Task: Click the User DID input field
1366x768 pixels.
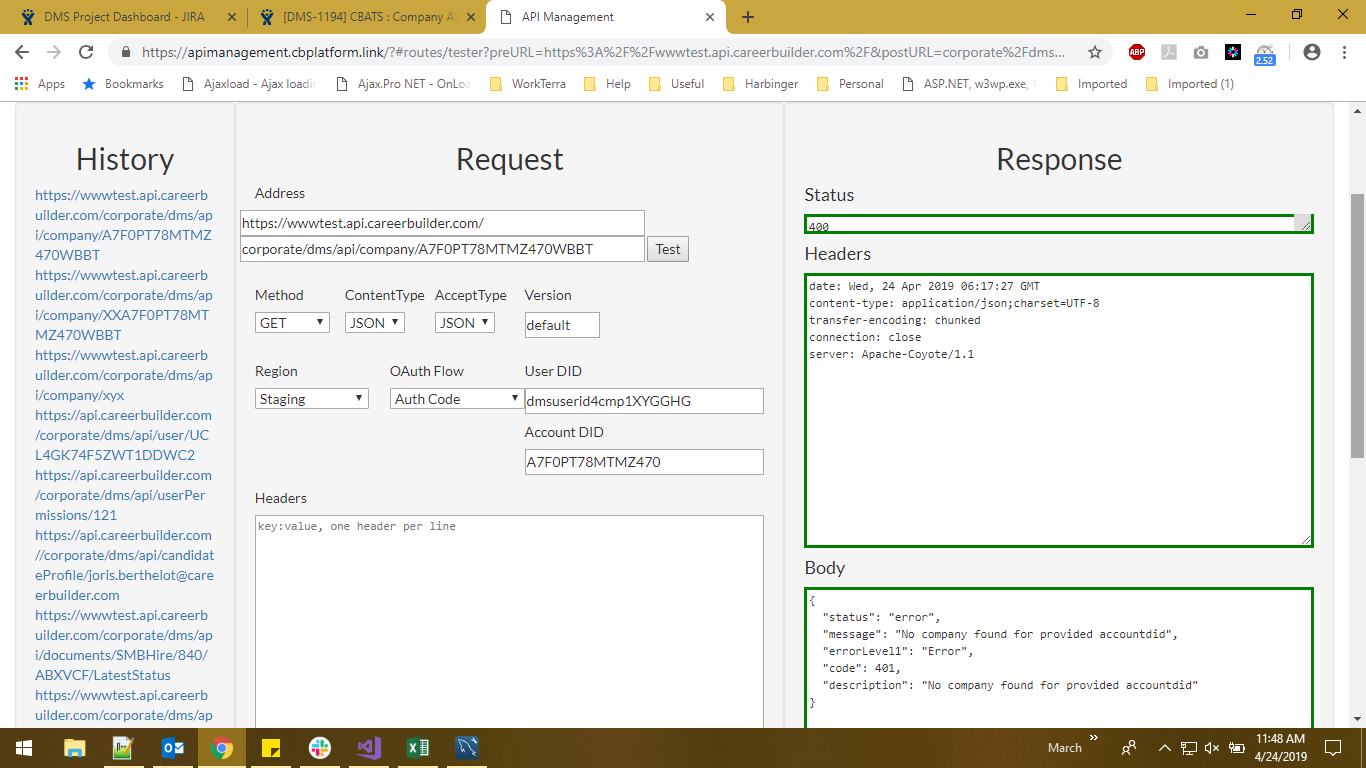Action: (644, 401)
